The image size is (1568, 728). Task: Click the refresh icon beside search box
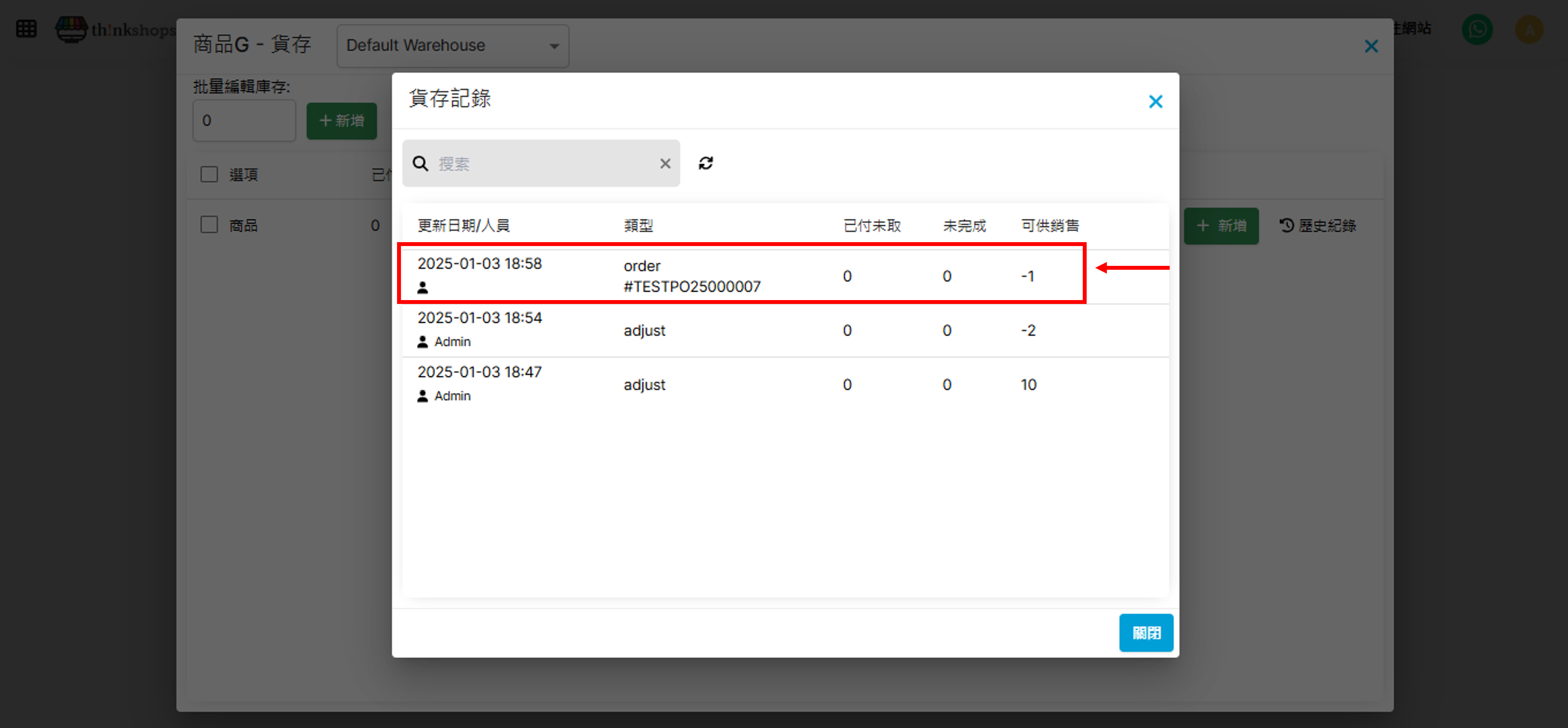tap(706, 163)
